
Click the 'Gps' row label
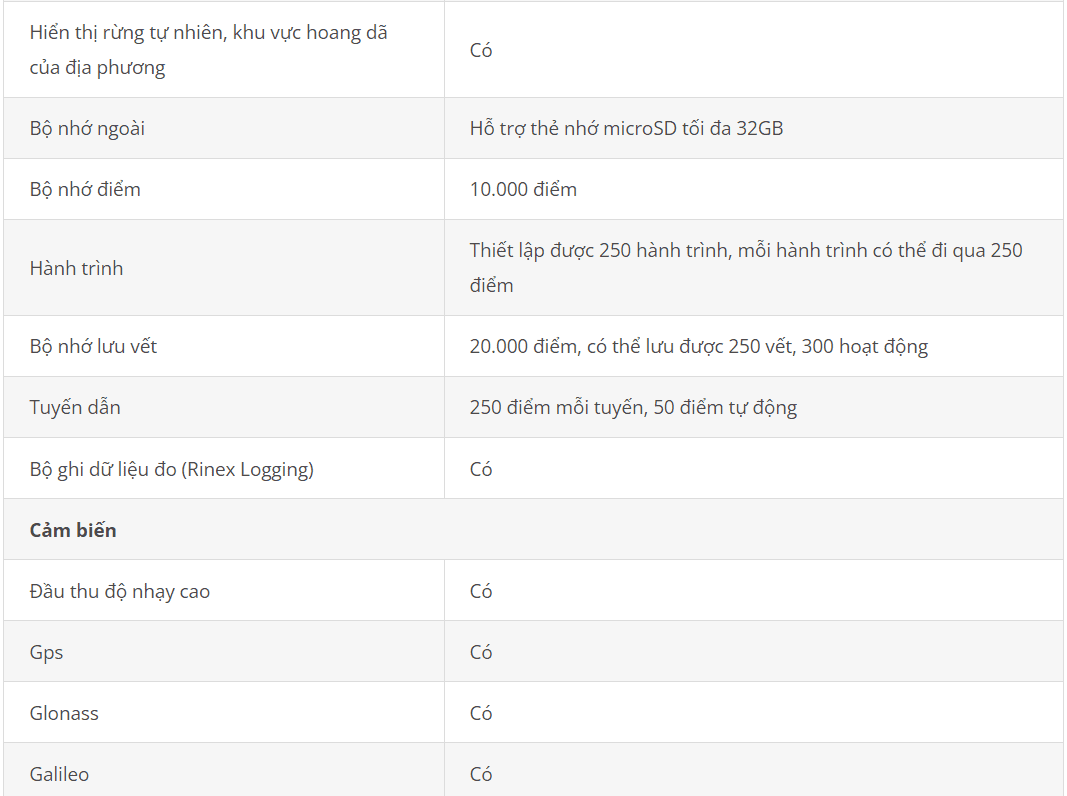(x=46, y=652)
